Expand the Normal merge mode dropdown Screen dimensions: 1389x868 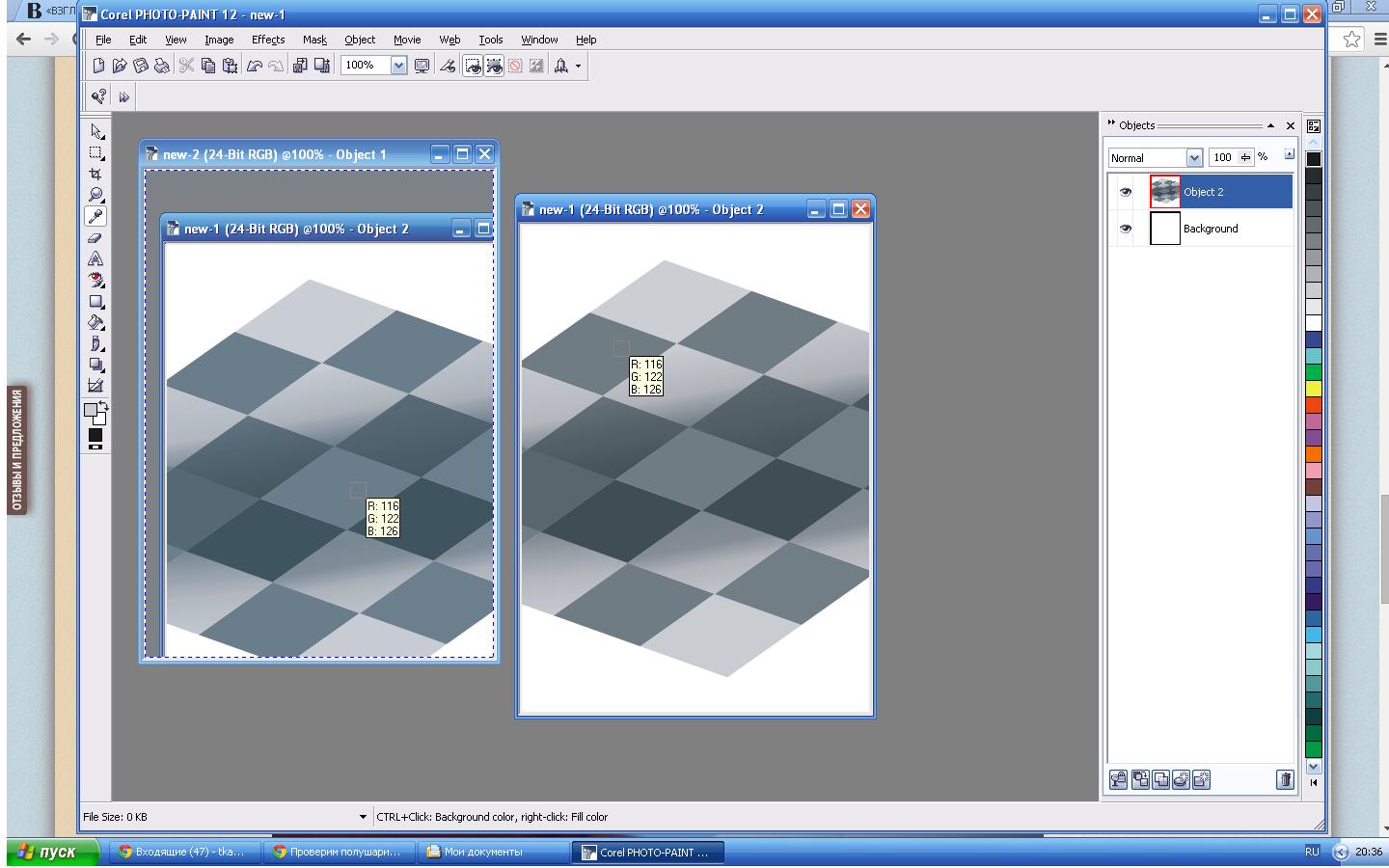tap(1193, 157)
